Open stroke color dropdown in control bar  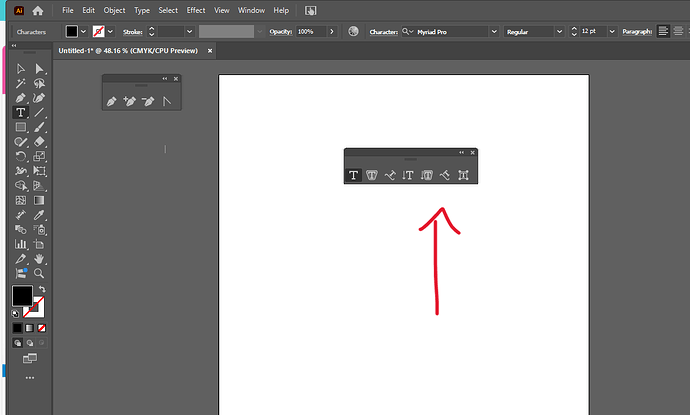tap(110, 32)
